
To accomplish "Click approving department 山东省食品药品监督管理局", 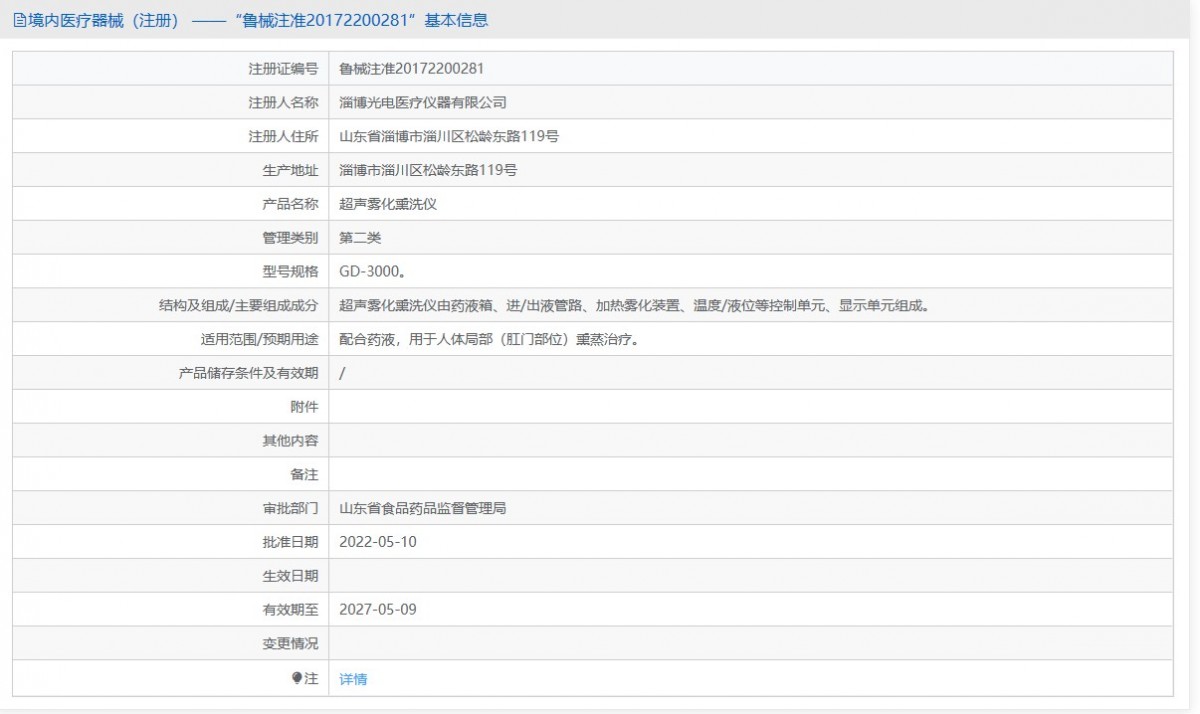I will point(423,508).
